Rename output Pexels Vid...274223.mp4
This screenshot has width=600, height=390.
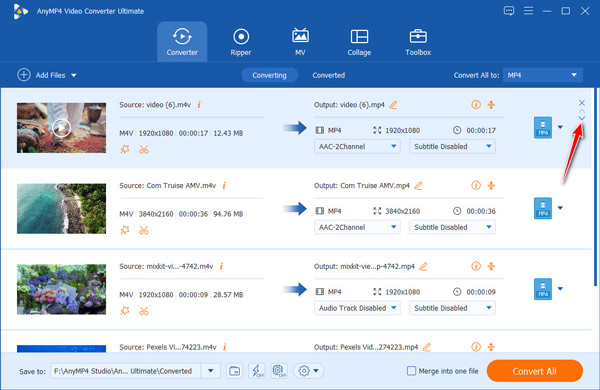[x=427, y=347]
